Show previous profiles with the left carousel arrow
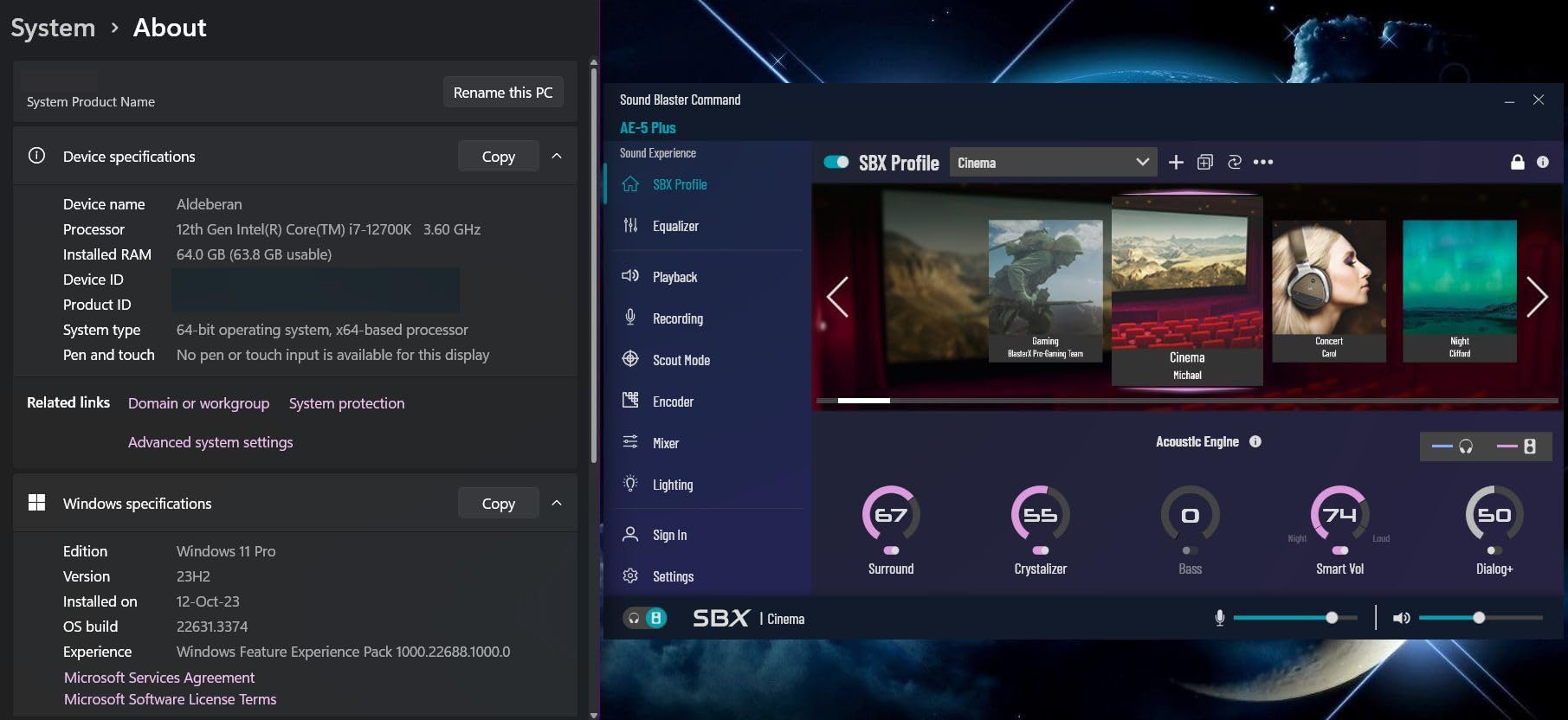 tap(837, 298)
